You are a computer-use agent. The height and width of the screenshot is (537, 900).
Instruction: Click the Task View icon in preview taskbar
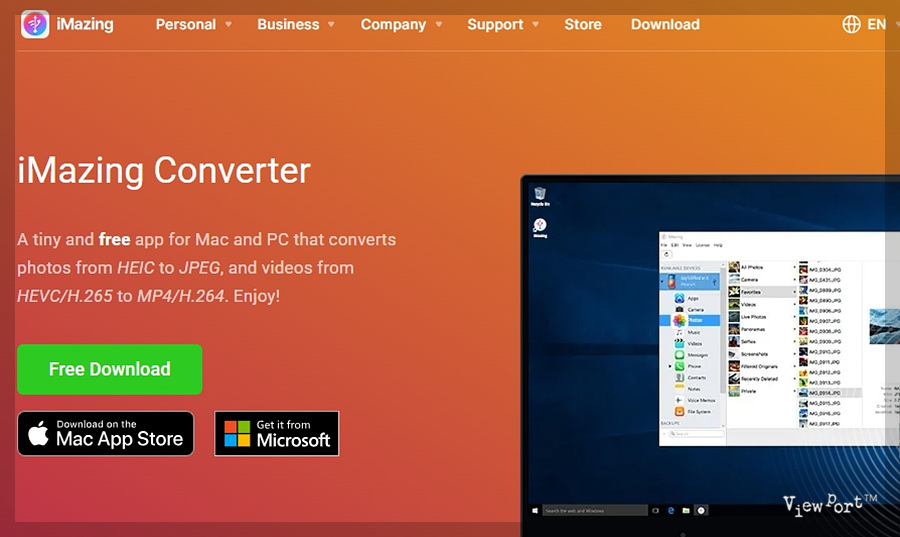coord(655,511)
